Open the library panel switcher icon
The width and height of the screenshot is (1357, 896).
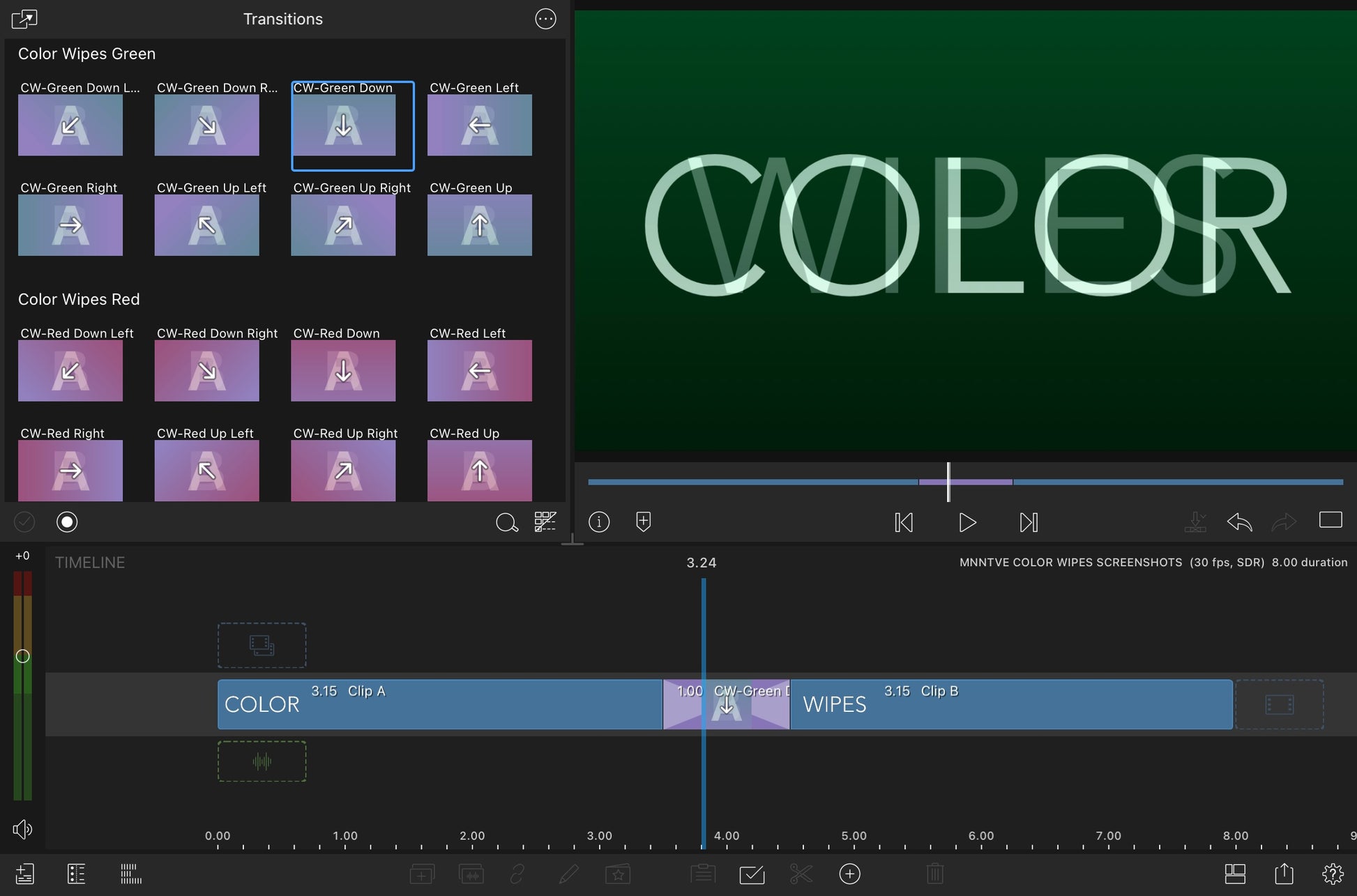pyautogui.click(x=24, y=19)
